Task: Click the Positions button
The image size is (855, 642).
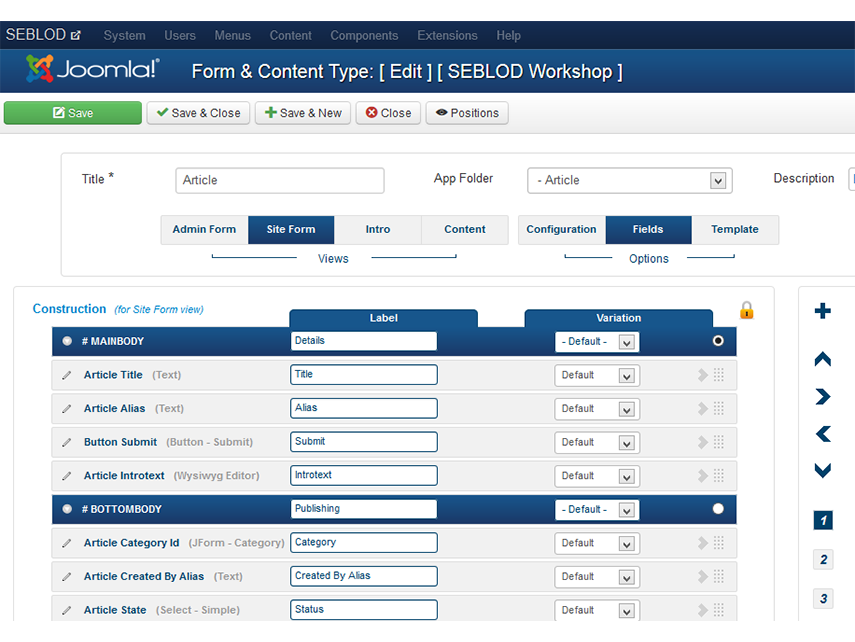Action: click(x=466, y=112)
